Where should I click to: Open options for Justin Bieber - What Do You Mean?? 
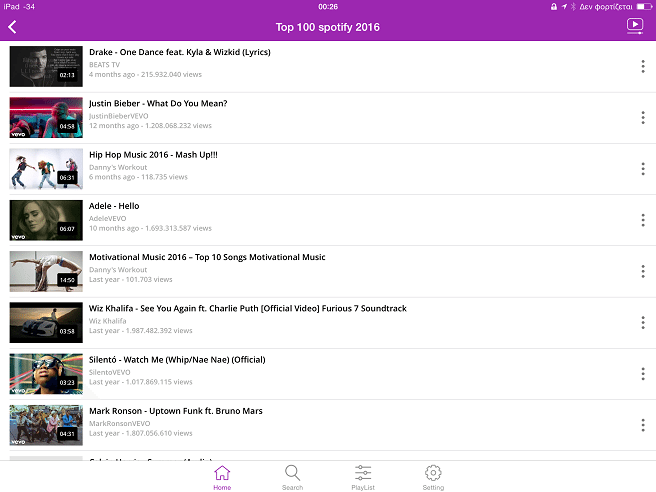click(x=643, y=118)
